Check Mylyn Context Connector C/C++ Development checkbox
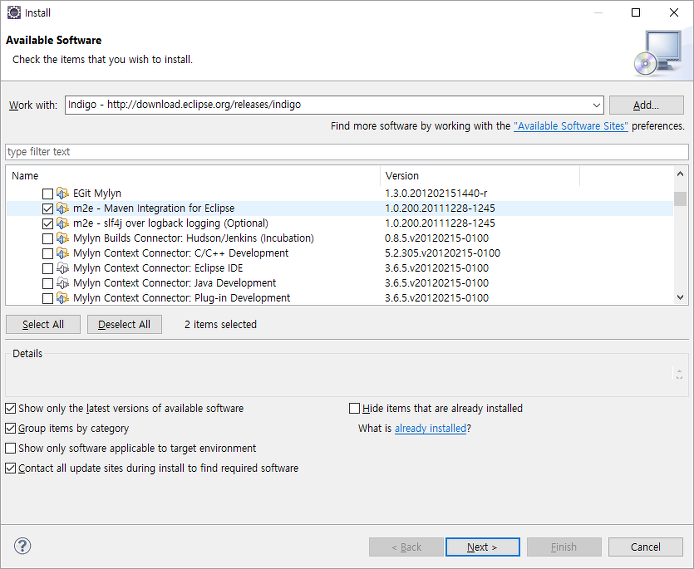Viewport: 694px width, 569px height. (x=47, y=254)
